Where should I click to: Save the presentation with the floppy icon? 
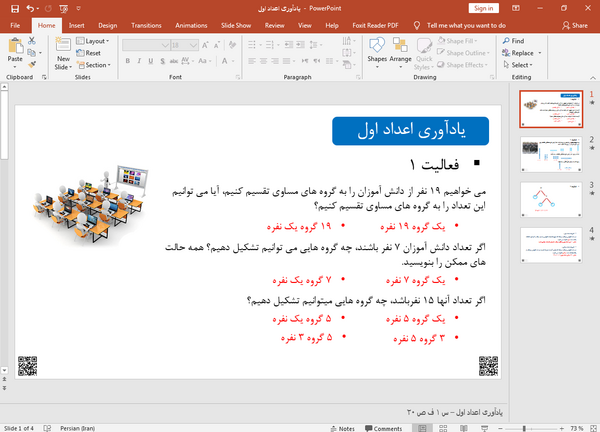click(15, 8)
